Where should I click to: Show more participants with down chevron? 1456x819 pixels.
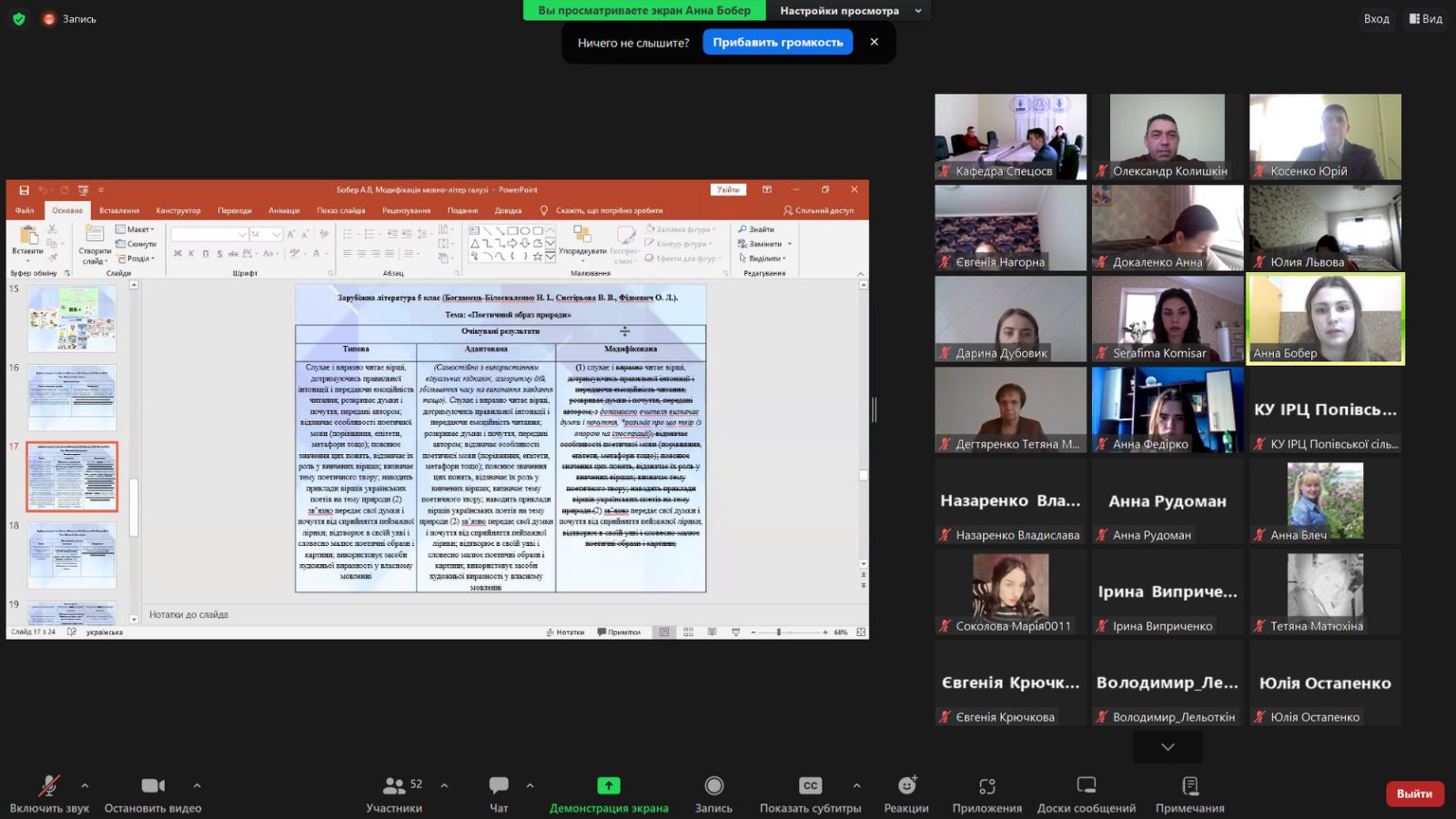[x=1168, y=747]
